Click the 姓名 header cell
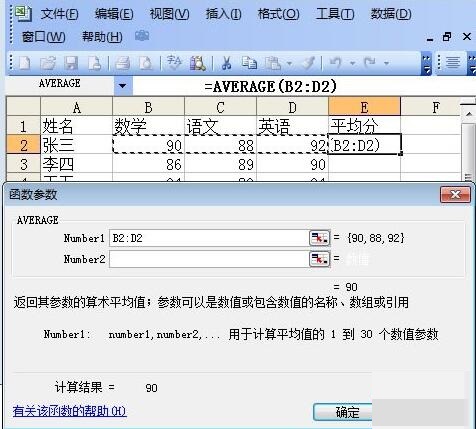This screenshot has width=476, height=429. click(76, 126)
